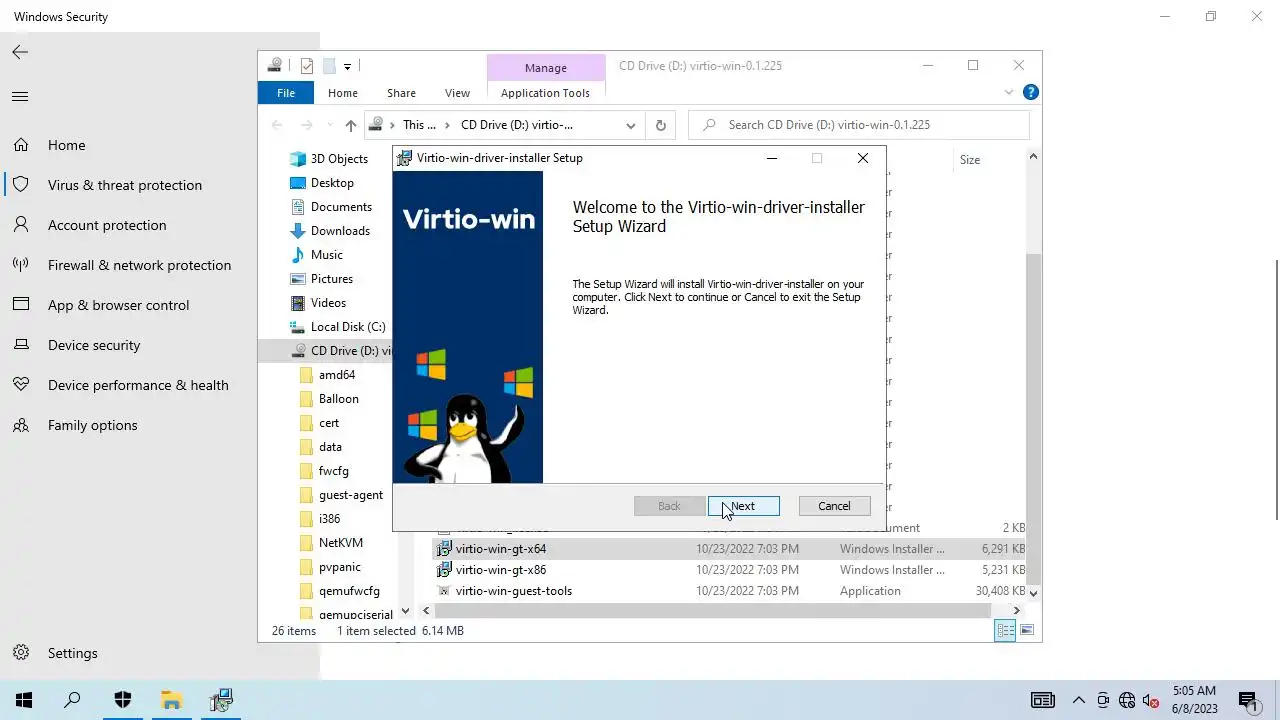Viewport: 1280px width, 720px height.
Task: Open Device security page
Action: [94, 345]
